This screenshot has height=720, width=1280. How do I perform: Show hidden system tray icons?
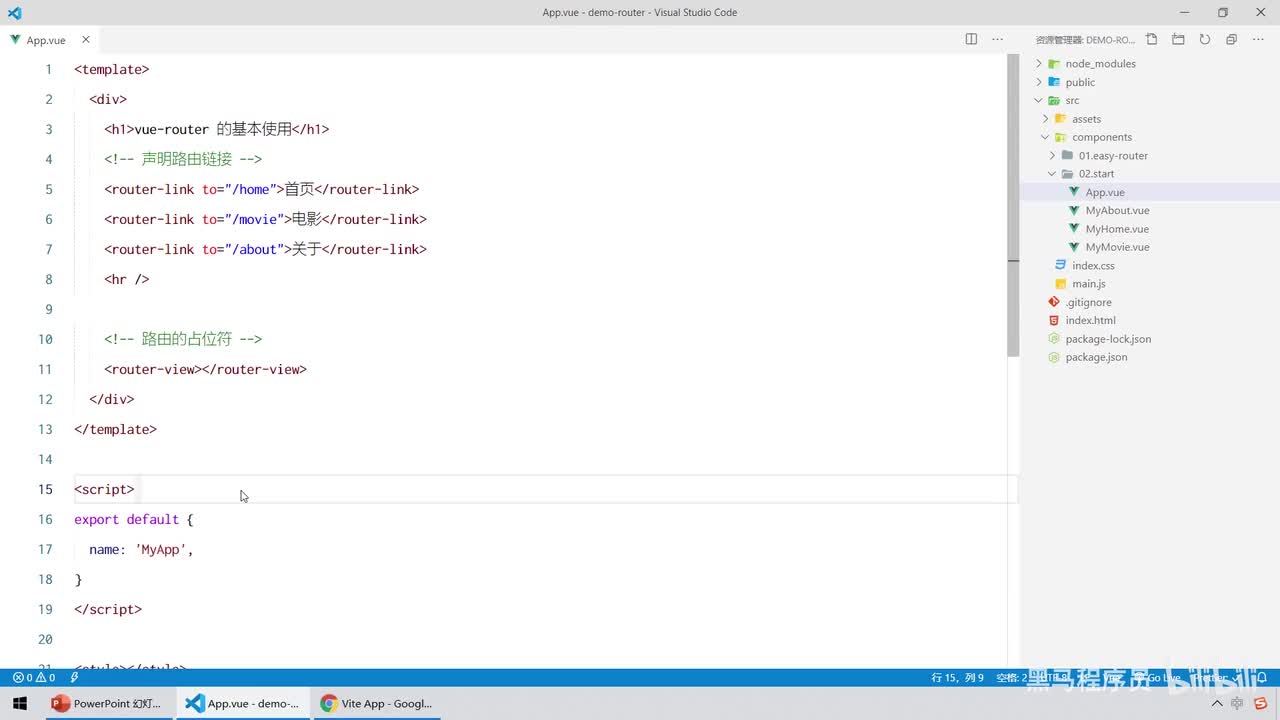point(1217,704)
